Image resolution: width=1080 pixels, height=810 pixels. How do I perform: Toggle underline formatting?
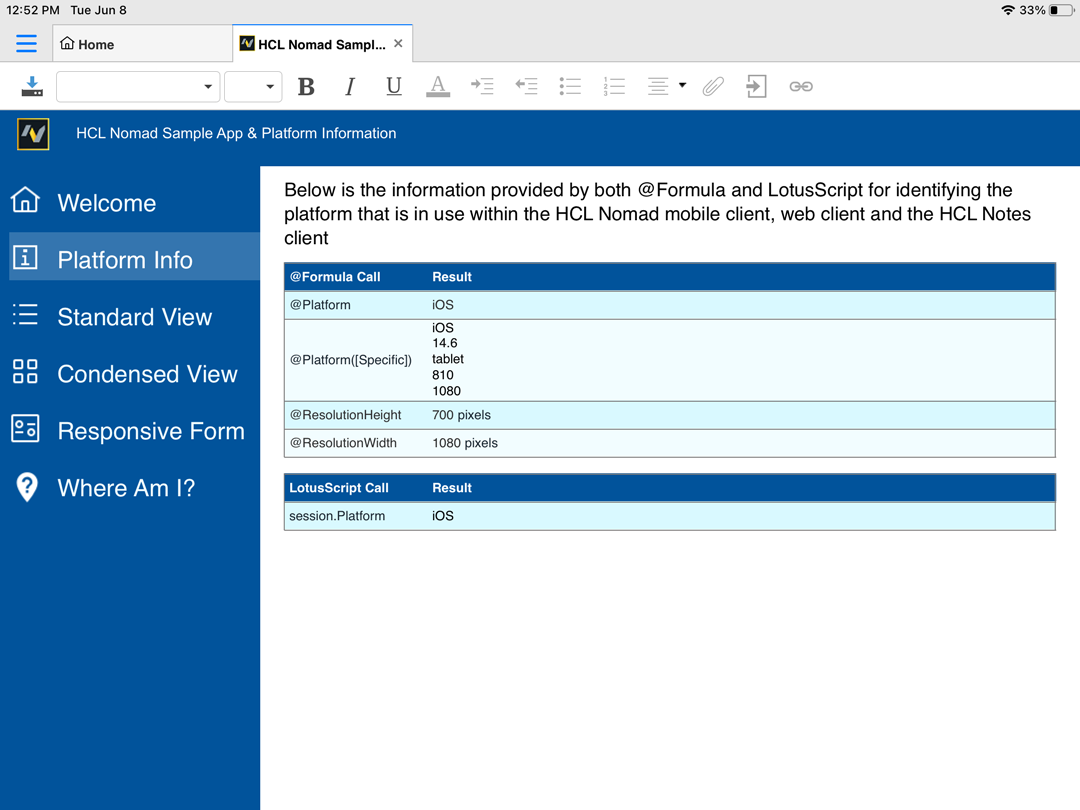coord(393,87)
